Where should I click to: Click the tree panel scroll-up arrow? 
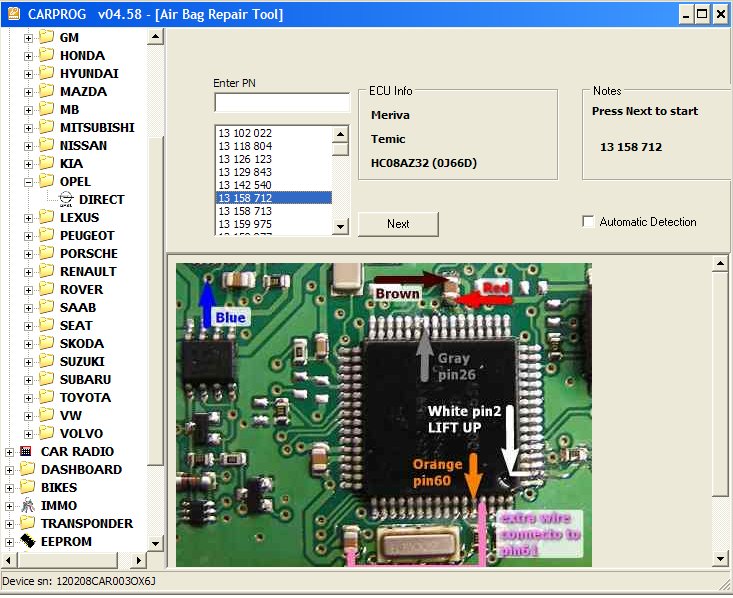(155, 36)
